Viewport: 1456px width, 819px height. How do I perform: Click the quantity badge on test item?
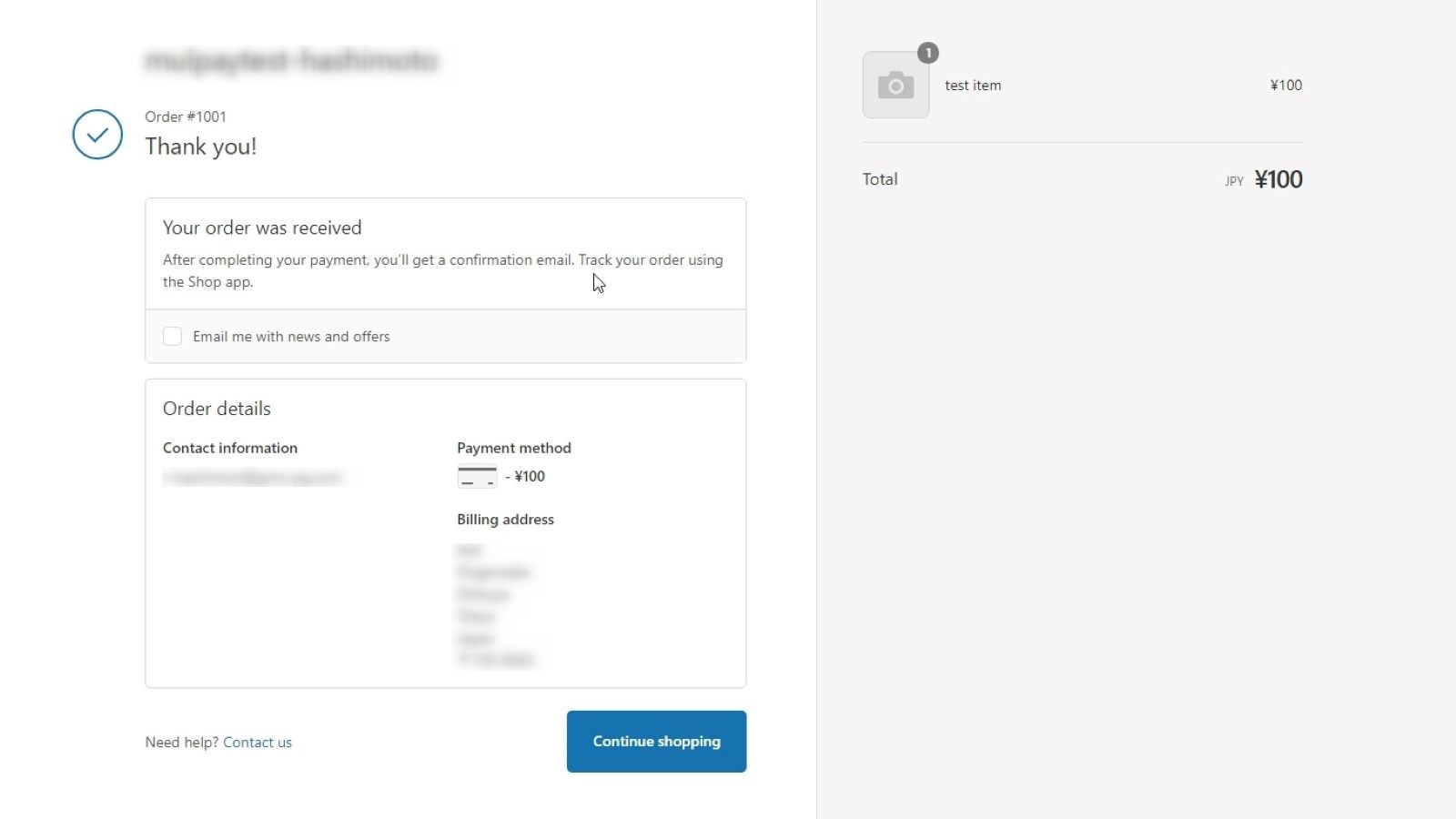coord(927,53)
